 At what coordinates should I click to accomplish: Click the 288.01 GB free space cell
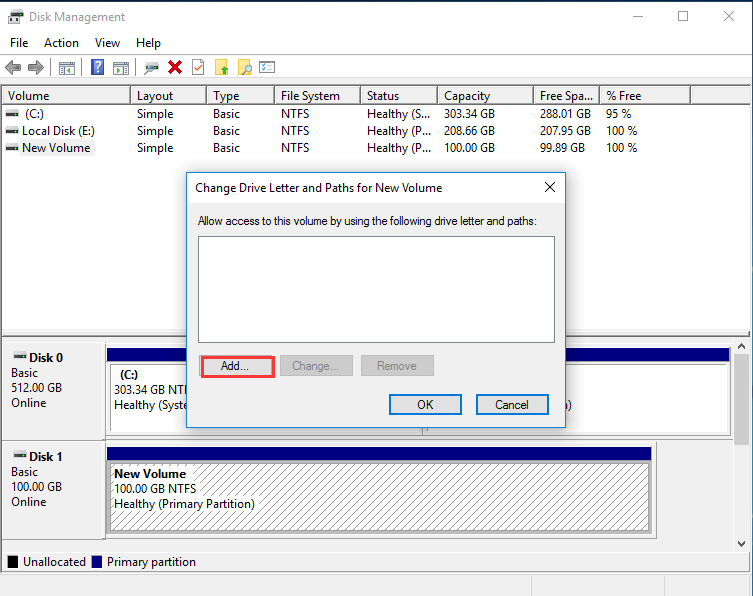565,114
